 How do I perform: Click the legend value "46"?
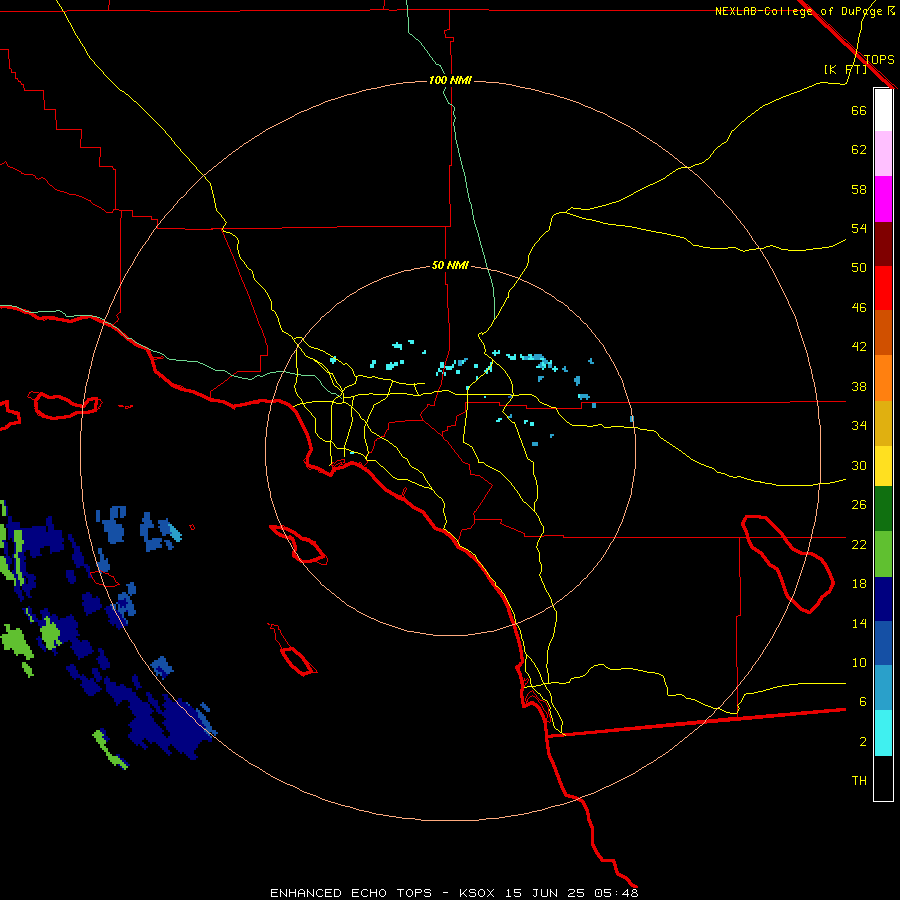click(x=859, y=308)
